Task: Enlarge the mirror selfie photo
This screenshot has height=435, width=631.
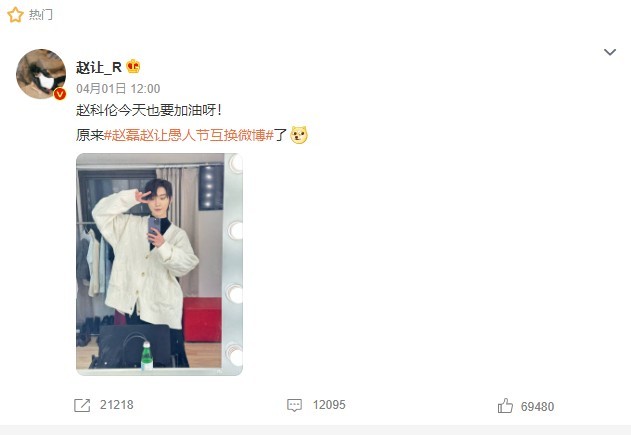Action: 159,264
